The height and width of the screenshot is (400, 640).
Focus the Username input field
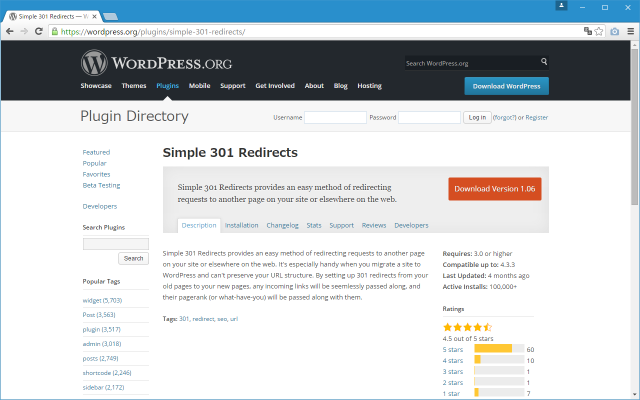(335, 118)
